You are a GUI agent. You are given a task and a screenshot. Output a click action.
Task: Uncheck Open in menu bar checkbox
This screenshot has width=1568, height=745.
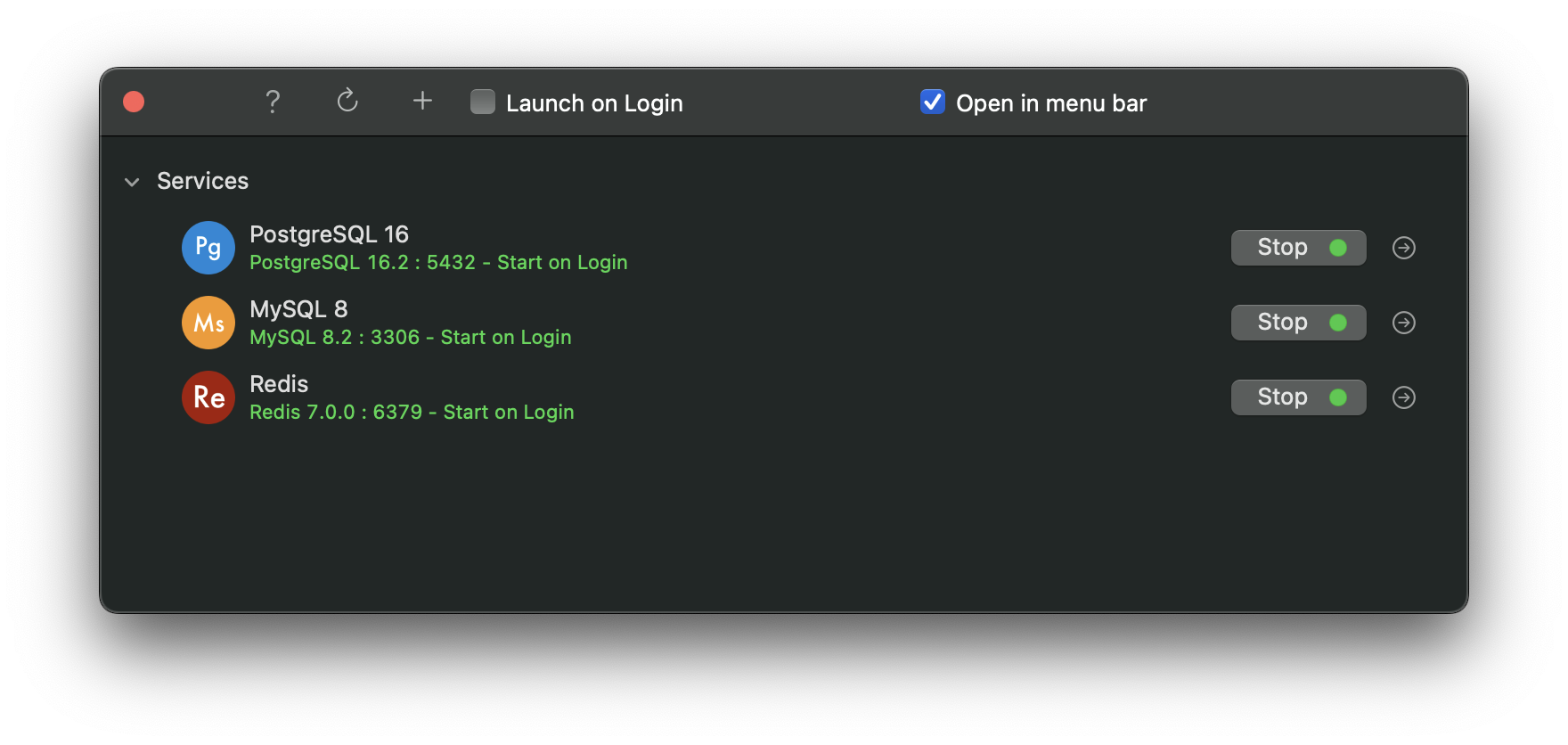tap(932, 102)
